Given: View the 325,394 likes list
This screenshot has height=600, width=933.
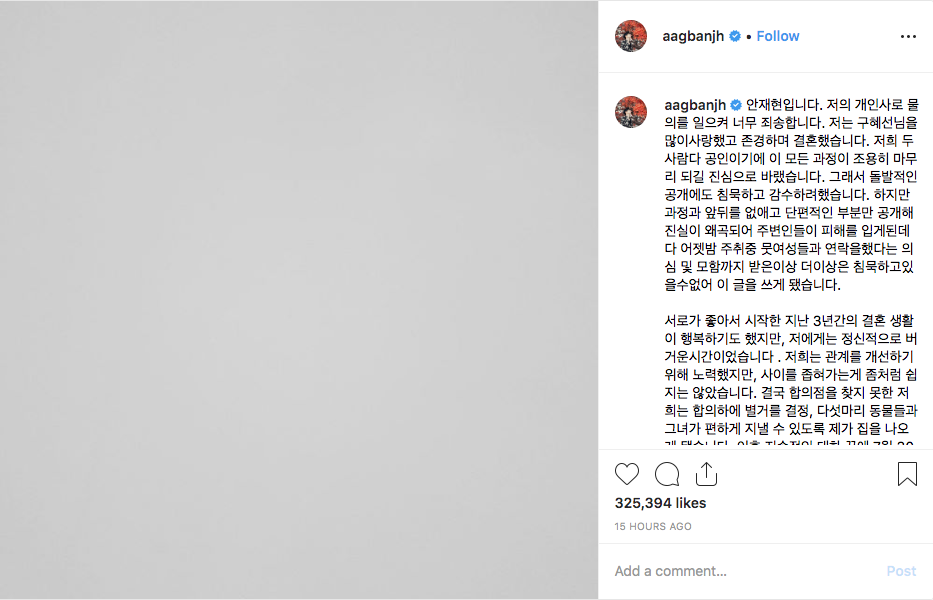Looking at the screenshot, I should [x=660, y=503].
